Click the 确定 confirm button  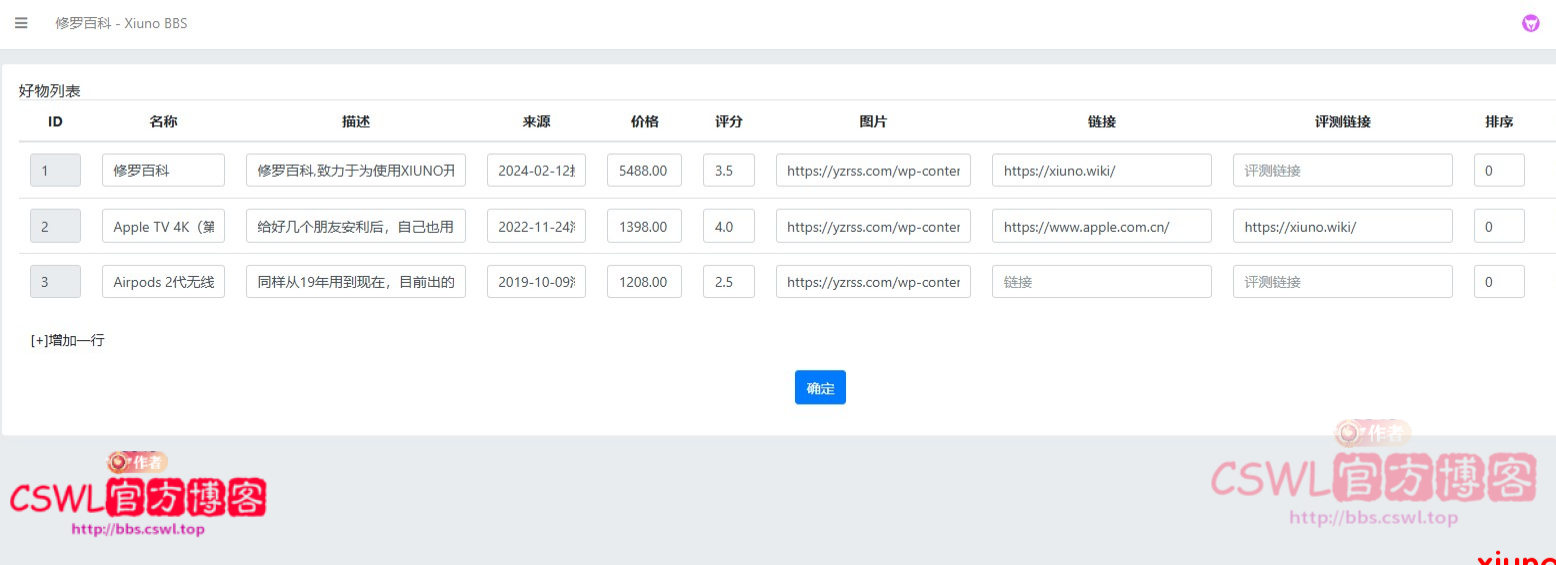[x=820, y=388]
